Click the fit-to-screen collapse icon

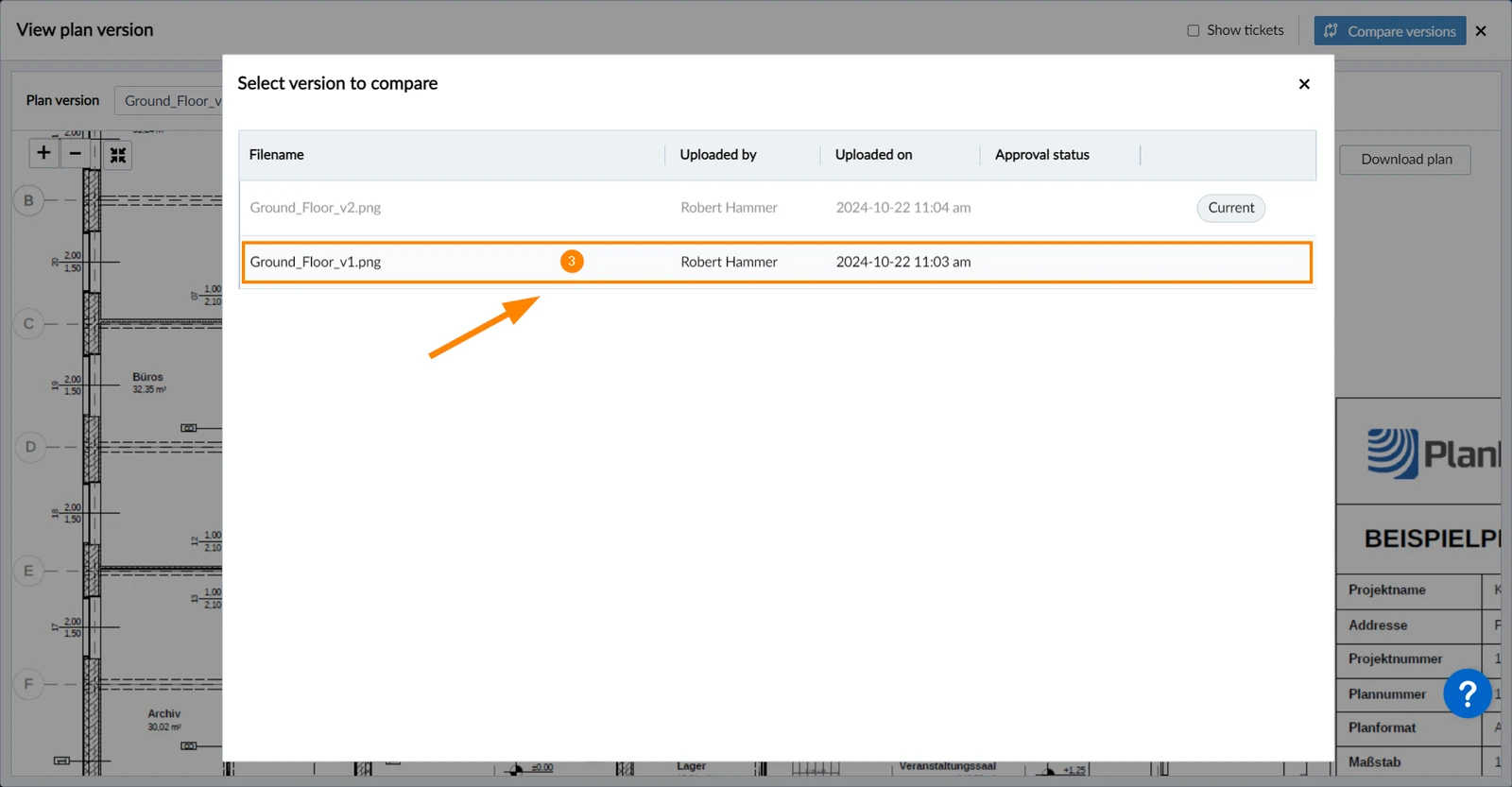[x=118, y=155]
